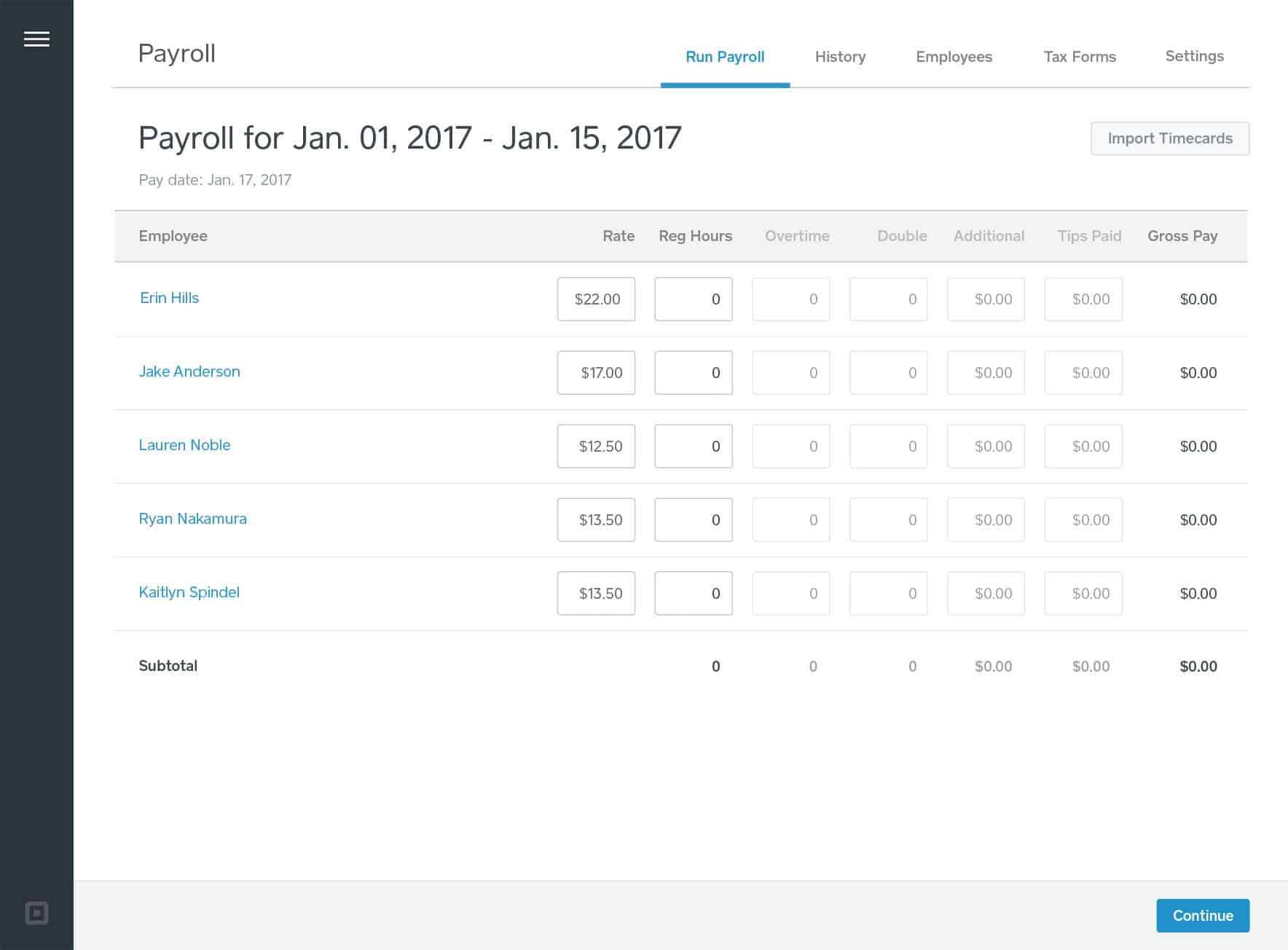1288x950 pixels.
Task: Click the Double column header
Action: pyautogui.click(x=902, y=236)
